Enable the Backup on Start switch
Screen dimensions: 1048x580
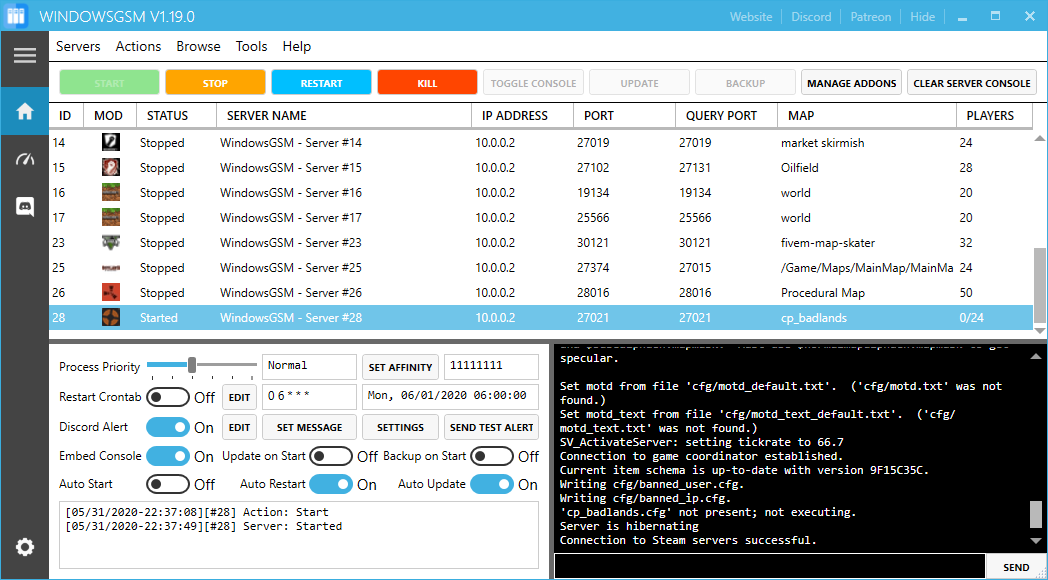pos(492,456)
